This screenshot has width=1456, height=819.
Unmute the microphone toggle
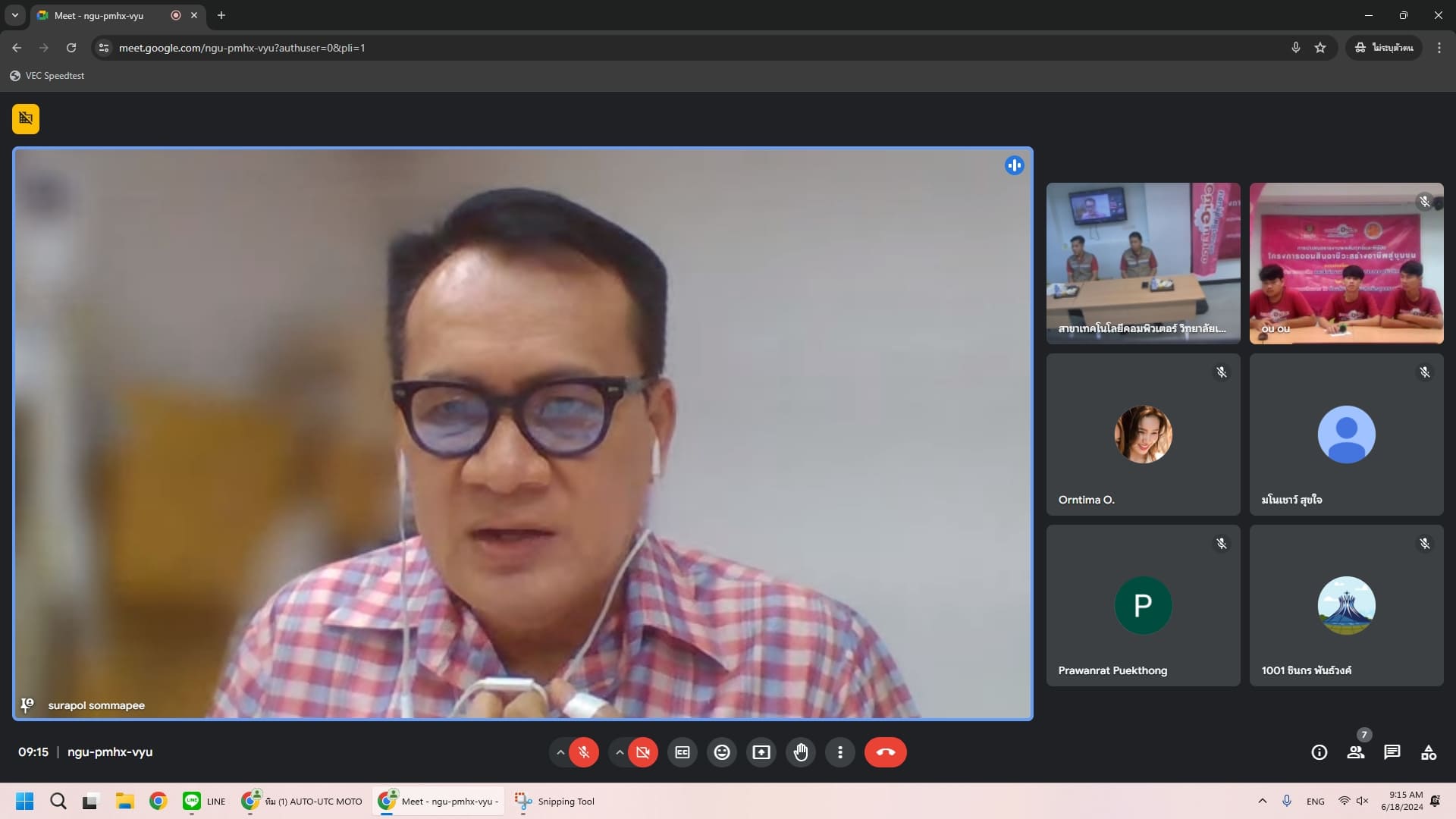click(x=584, y=752)
